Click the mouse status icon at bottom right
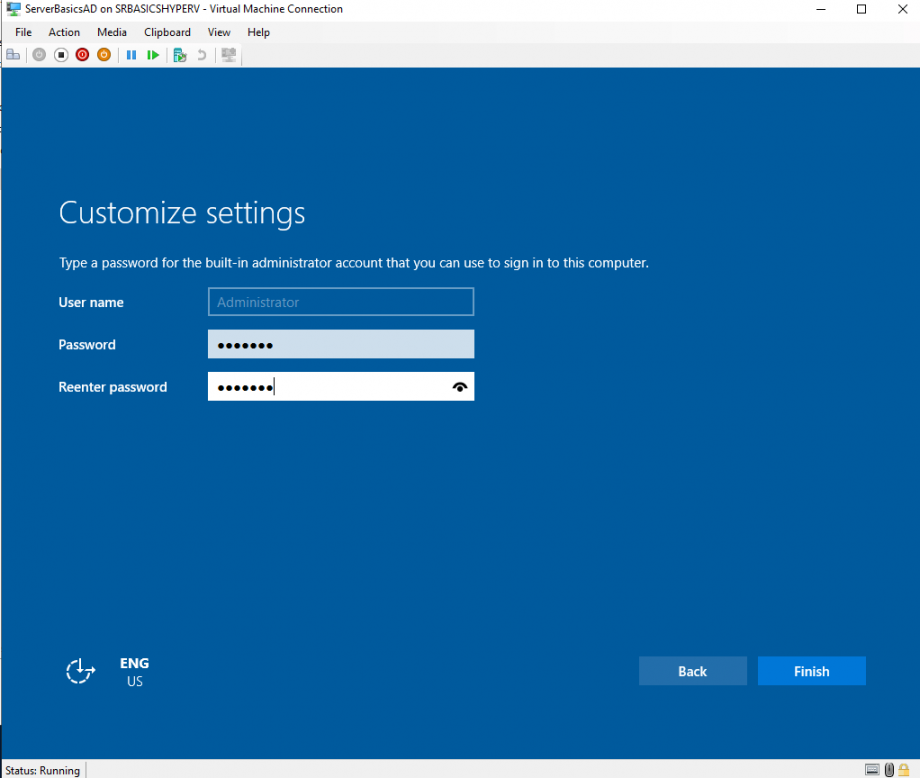920x778 pixels. 889,769
